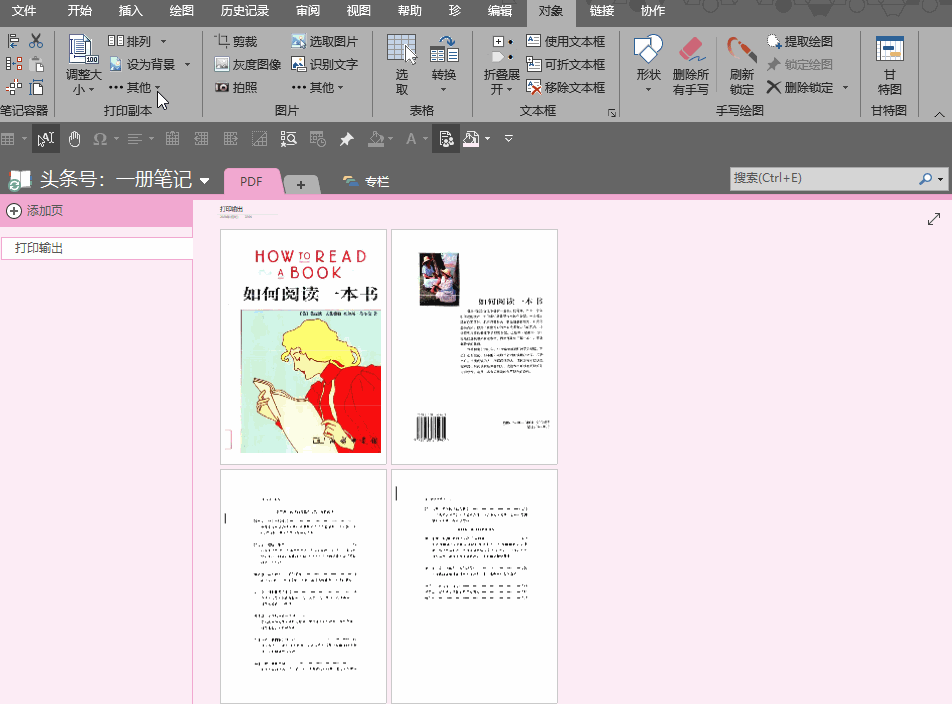952x704 pixels.
Task: Toggle the 折叠展开 text box collapse state
Action: 500,63
